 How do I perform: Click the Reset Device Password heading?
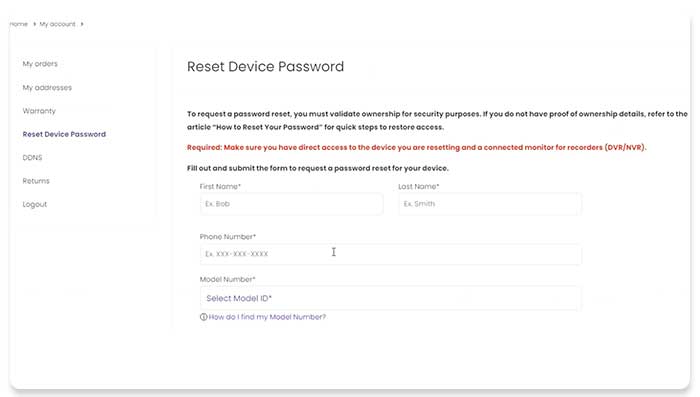coord(265,67)
